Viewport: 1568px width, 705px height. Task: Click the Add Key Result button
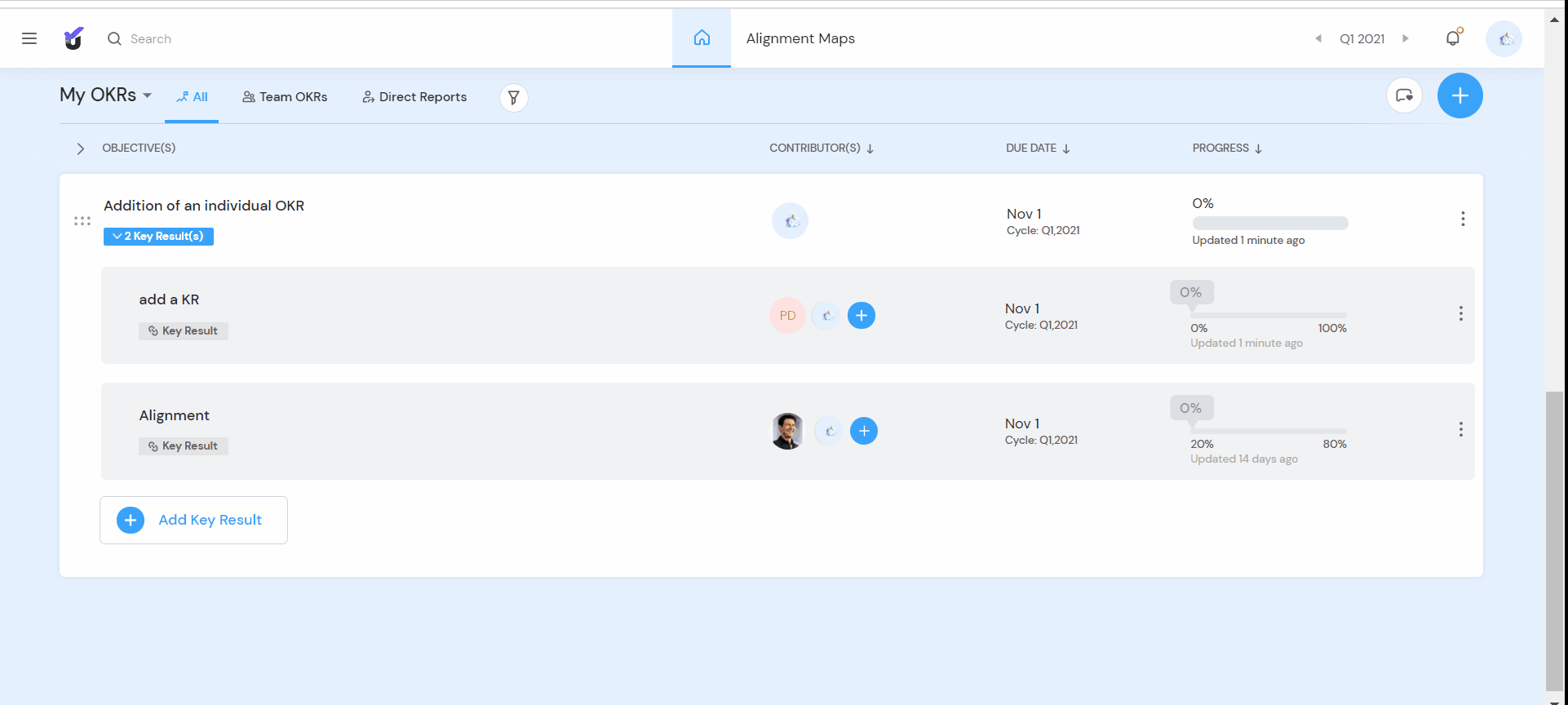193,520
